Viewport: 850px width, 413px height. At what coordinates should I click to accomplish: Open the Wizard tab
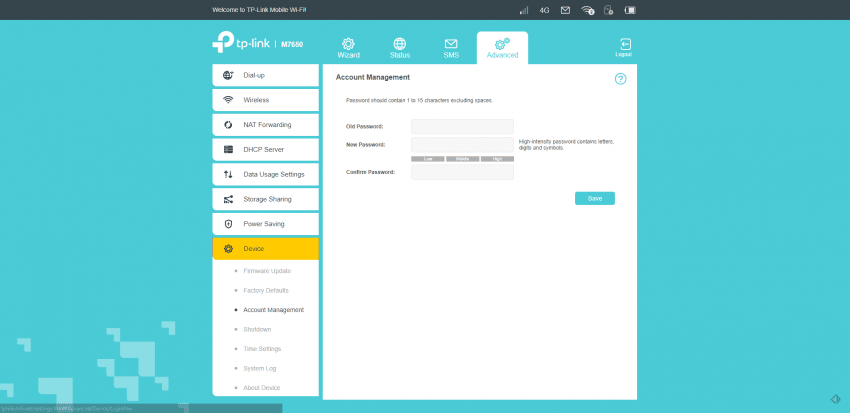tap(348, 48)
